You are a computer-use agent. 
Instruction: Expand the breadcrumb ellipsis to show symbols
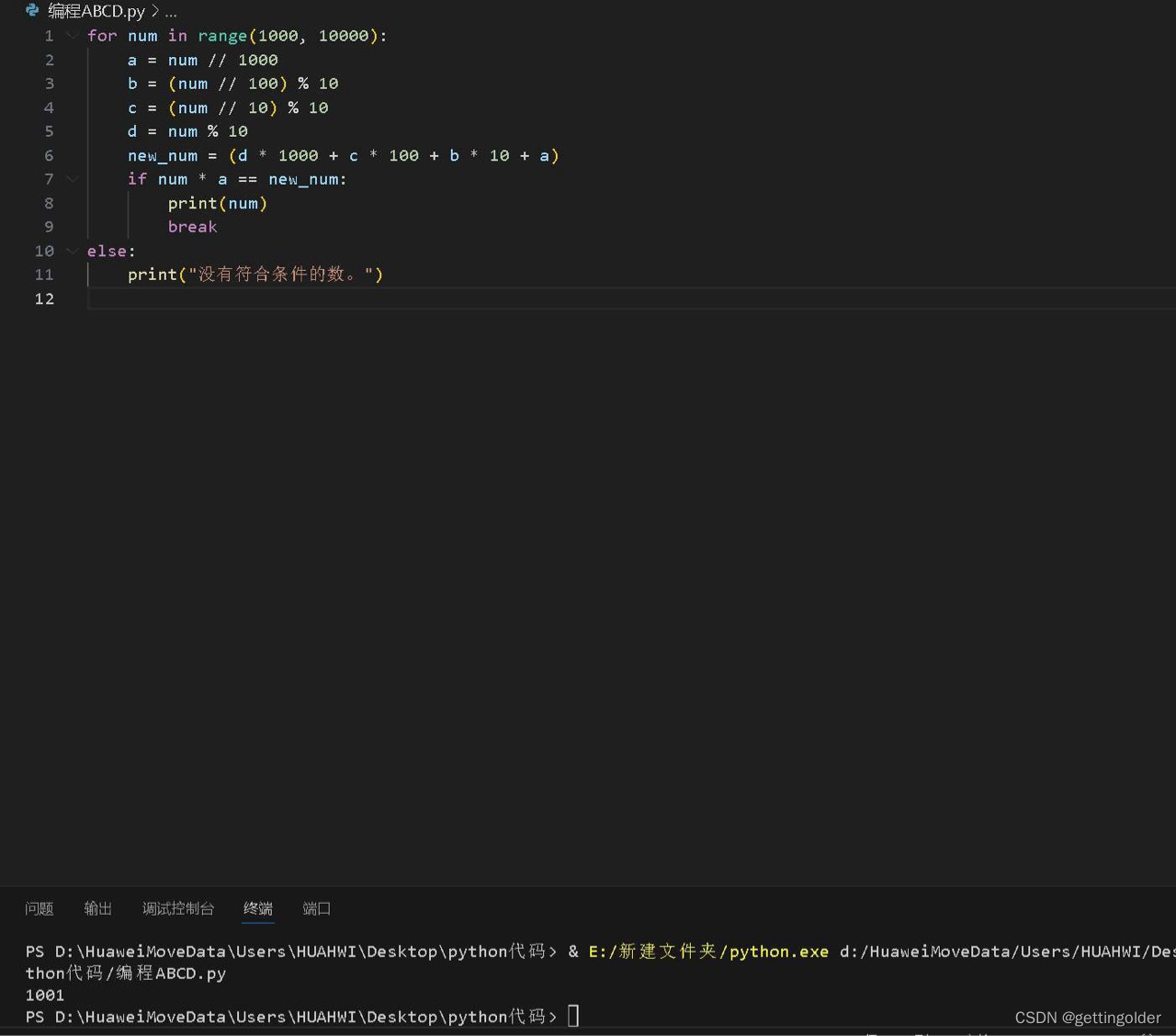(171, 11)
